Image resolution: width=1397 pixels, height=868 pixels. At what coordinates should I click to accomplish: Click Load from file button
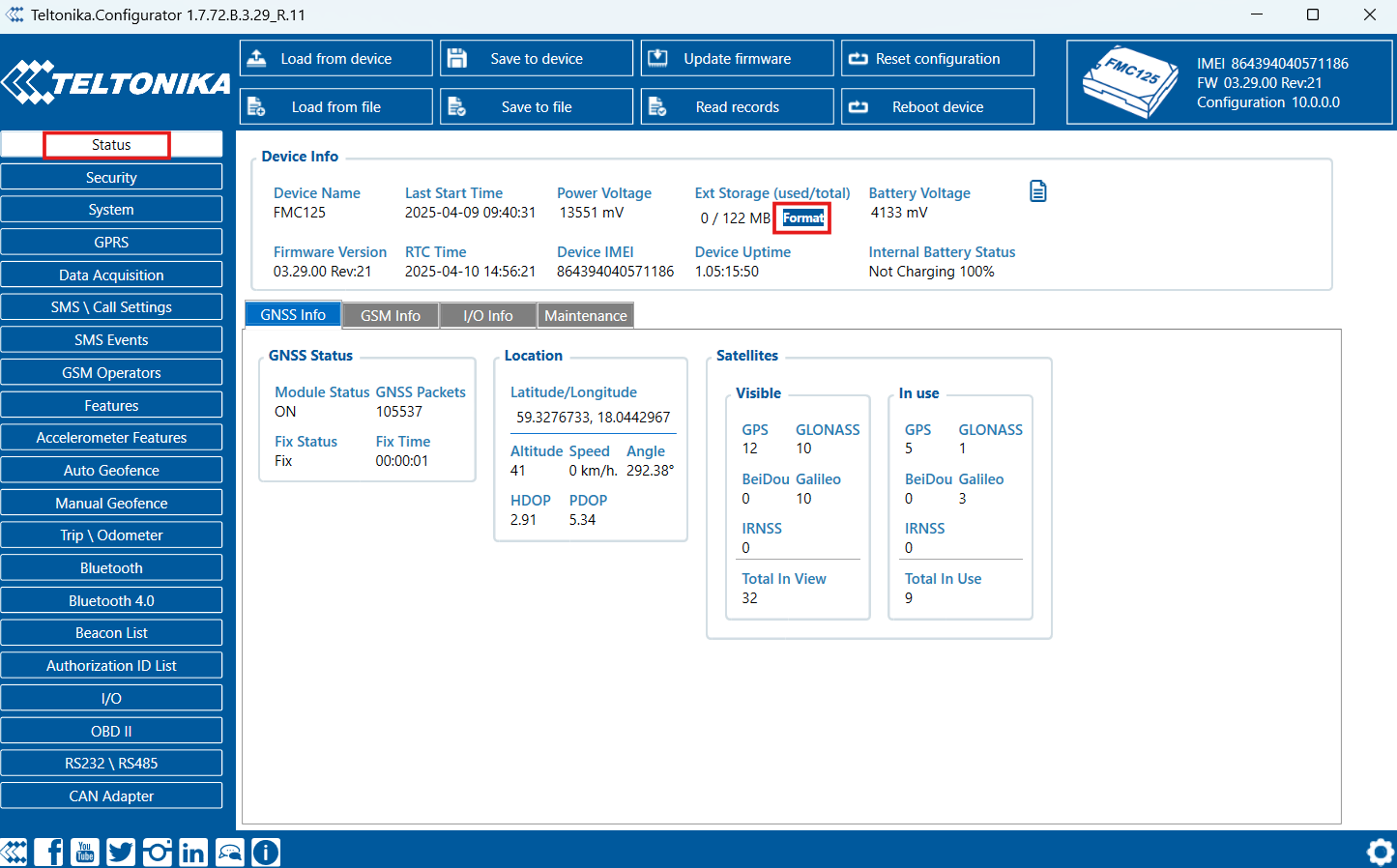[x=336, y=106]
